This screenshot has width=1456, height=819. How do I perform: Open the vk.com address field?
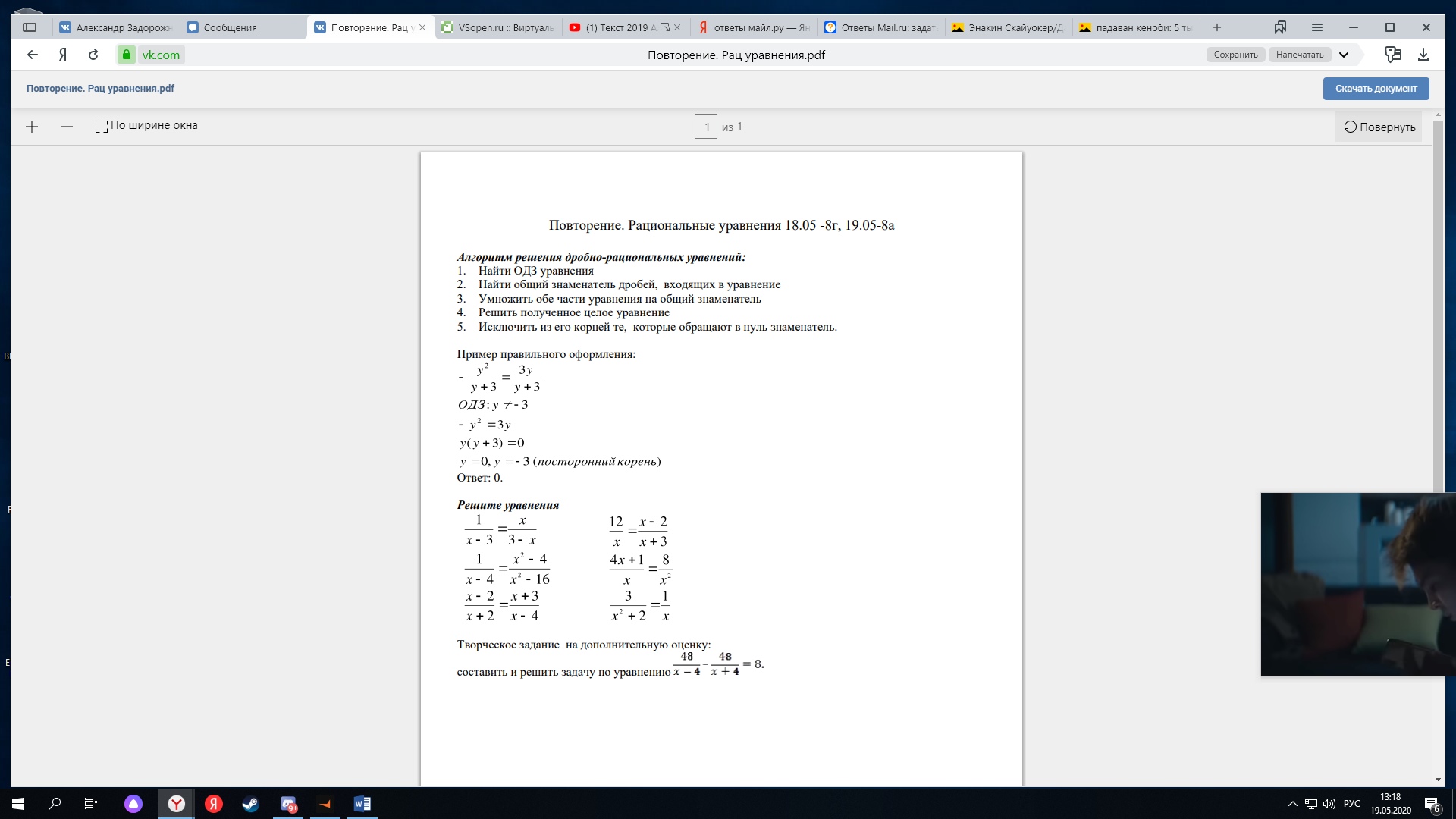(x=161, y=55)
